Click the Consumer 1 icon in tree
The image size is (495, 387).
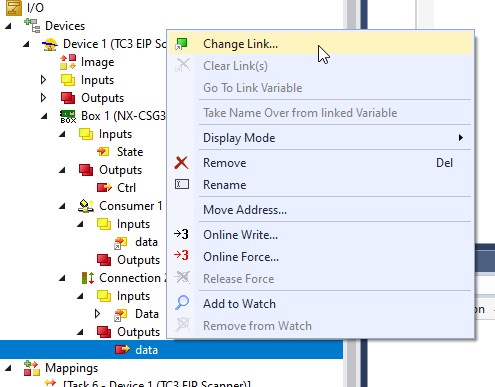(x=86, y=206)
